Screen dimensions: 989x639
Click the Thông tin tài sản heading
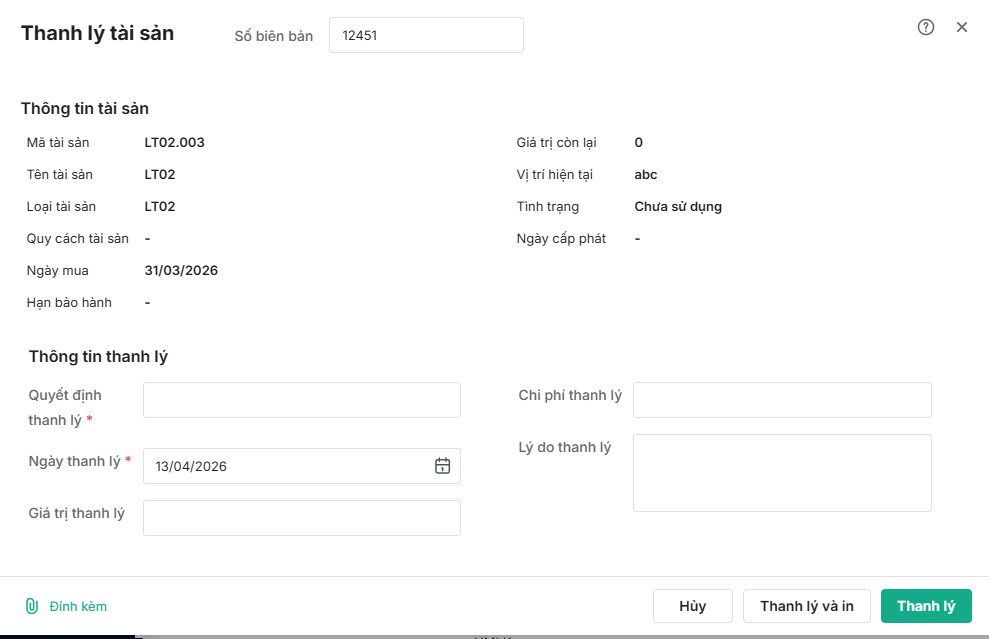tap(85, 109)
